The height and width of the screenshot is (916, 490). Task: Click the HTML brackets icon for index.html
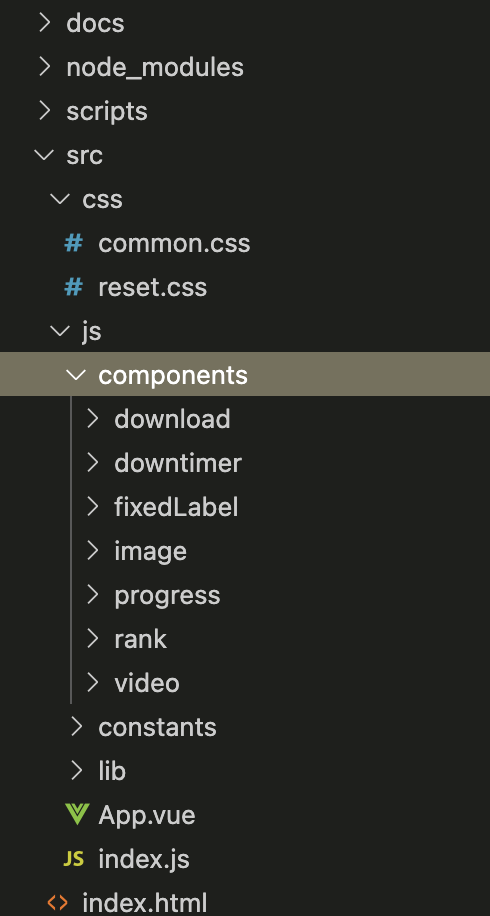57,903
